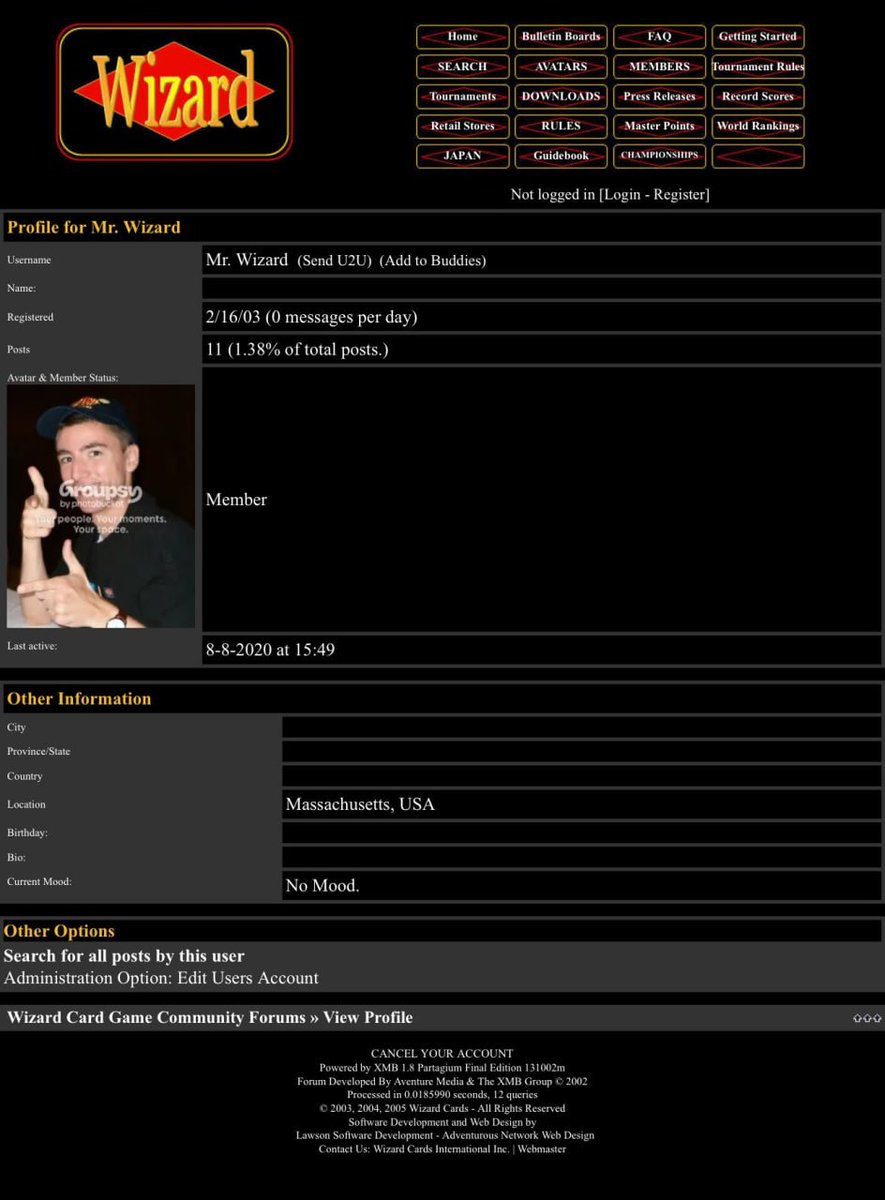The width and height of the screenshot is (885, 1200).
Task: Open Wizard Card Game Community Forums link
Action: click(x=156, y=1018)
